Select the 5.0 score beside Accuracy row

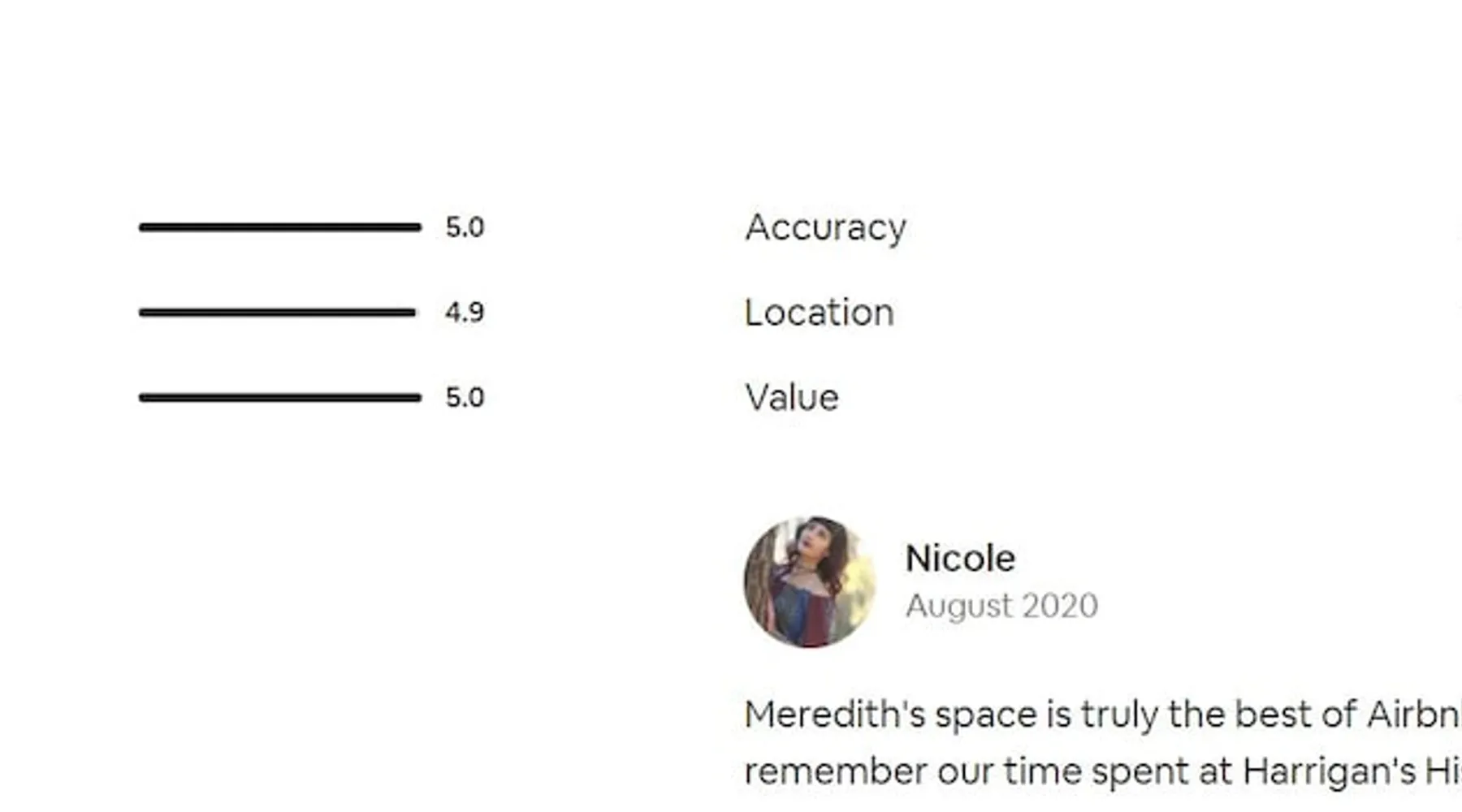coord(465,227)
